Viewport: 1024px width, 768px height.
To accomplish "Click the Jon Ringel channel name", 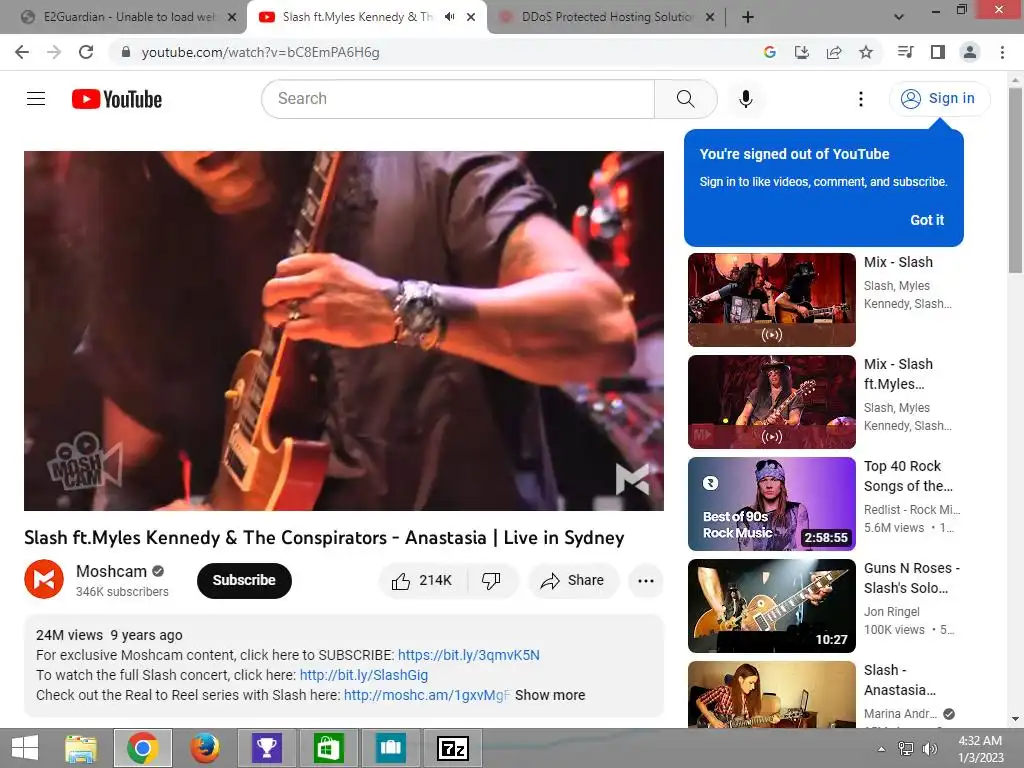I will pyautogui.click(x=891, y=611).
